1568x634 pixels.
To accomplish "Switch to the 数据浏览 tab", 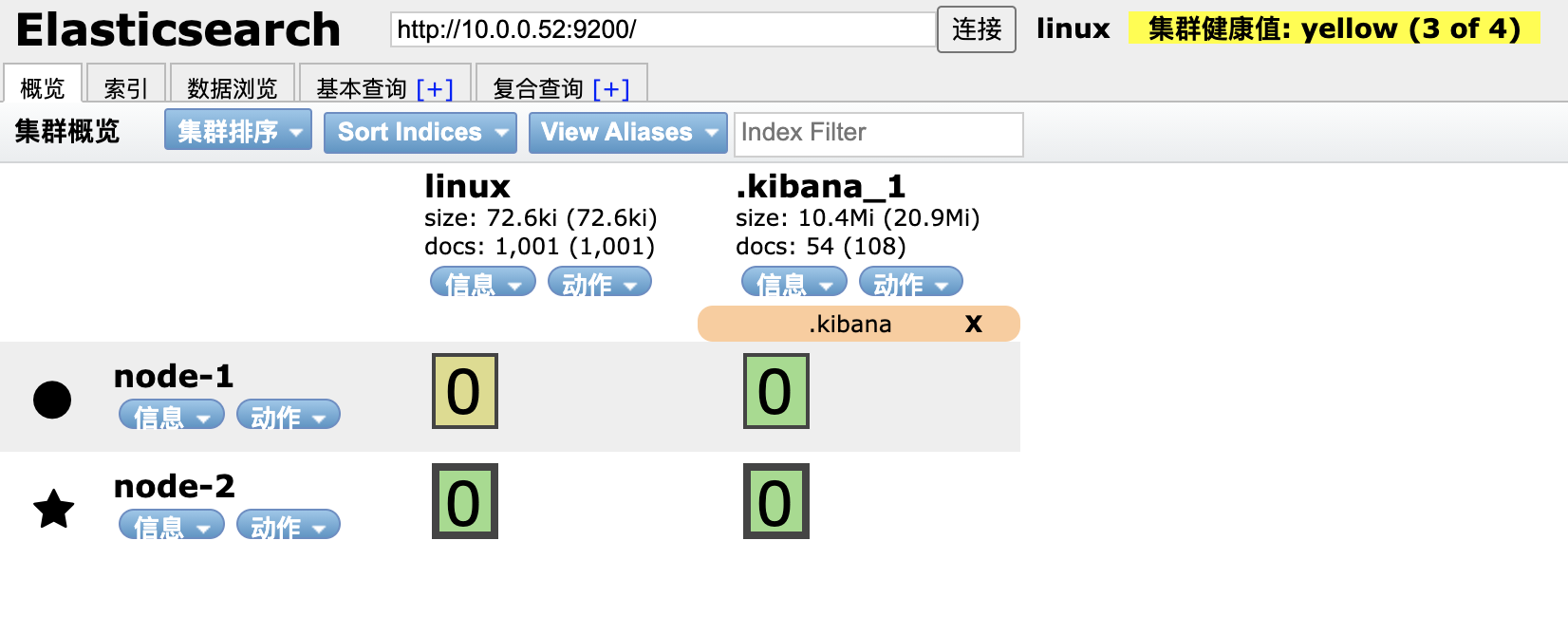I will tap(232, 88).
